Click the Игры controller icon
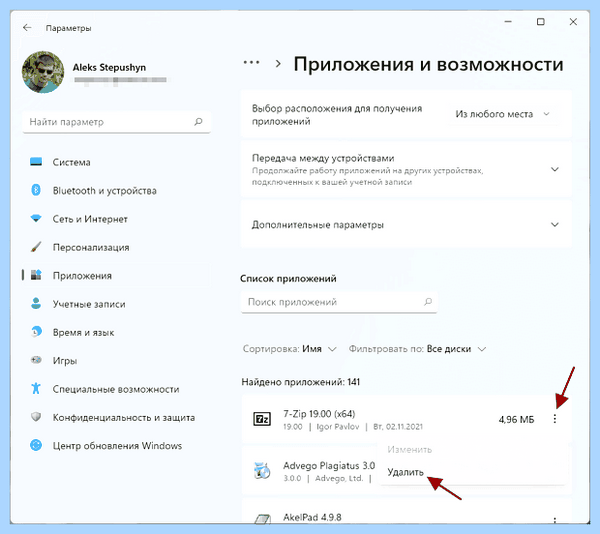Image resolution: width=600 pixels, height=534 pixels. click(36, 360)
